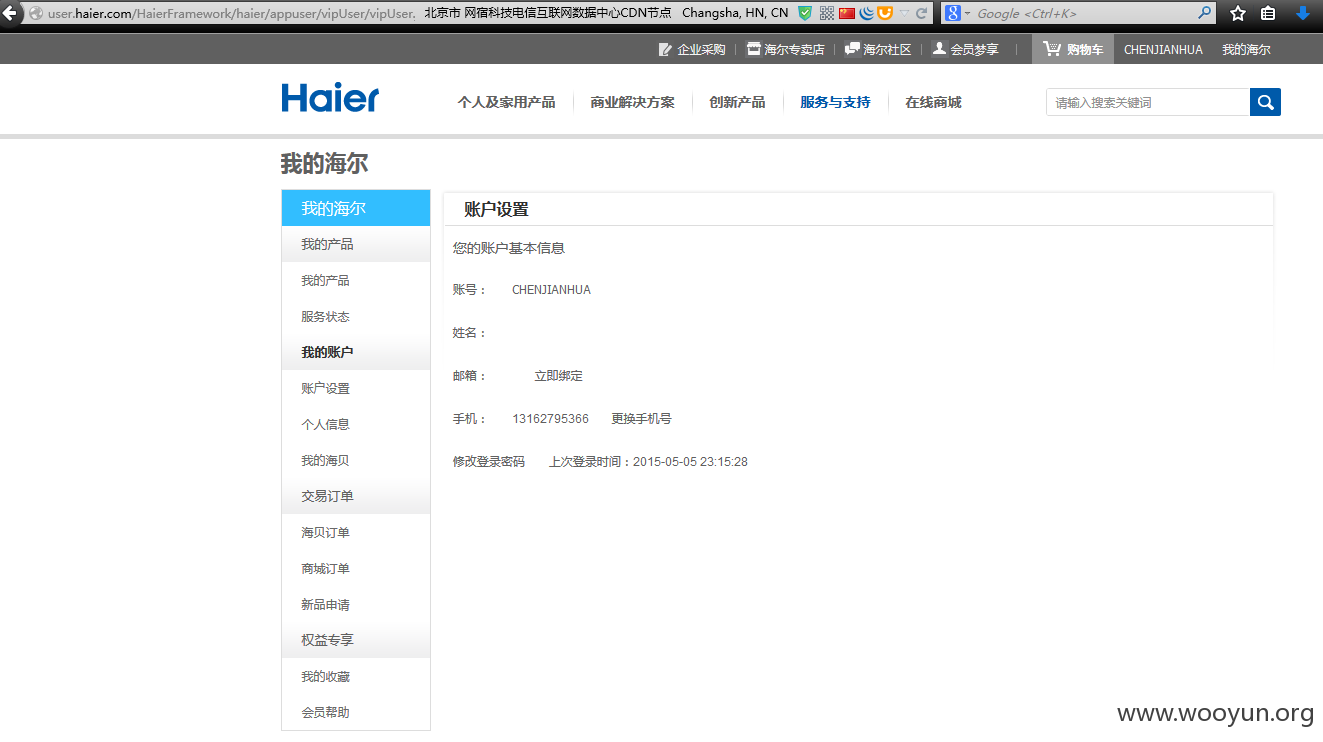Open 账户设置 in the sidebar
Viewport: 1323px width, 742px height.
tap(325, 388)
